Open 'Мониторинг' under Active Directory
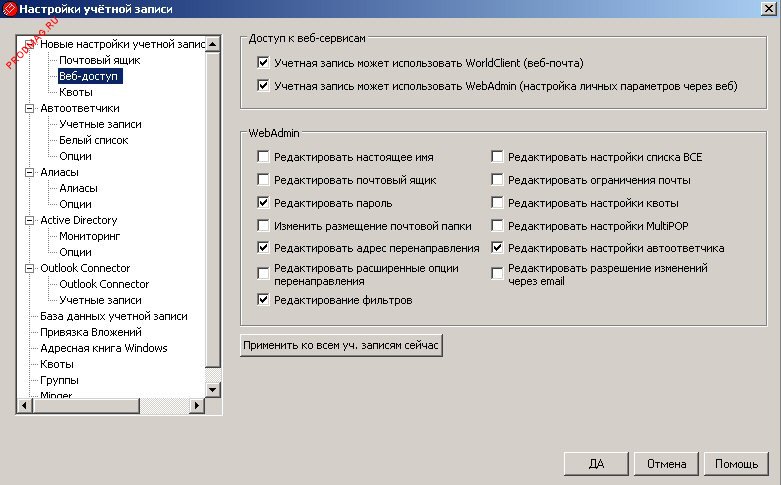Viewport: 781px width, 485px height. click(x=89, y=236)
